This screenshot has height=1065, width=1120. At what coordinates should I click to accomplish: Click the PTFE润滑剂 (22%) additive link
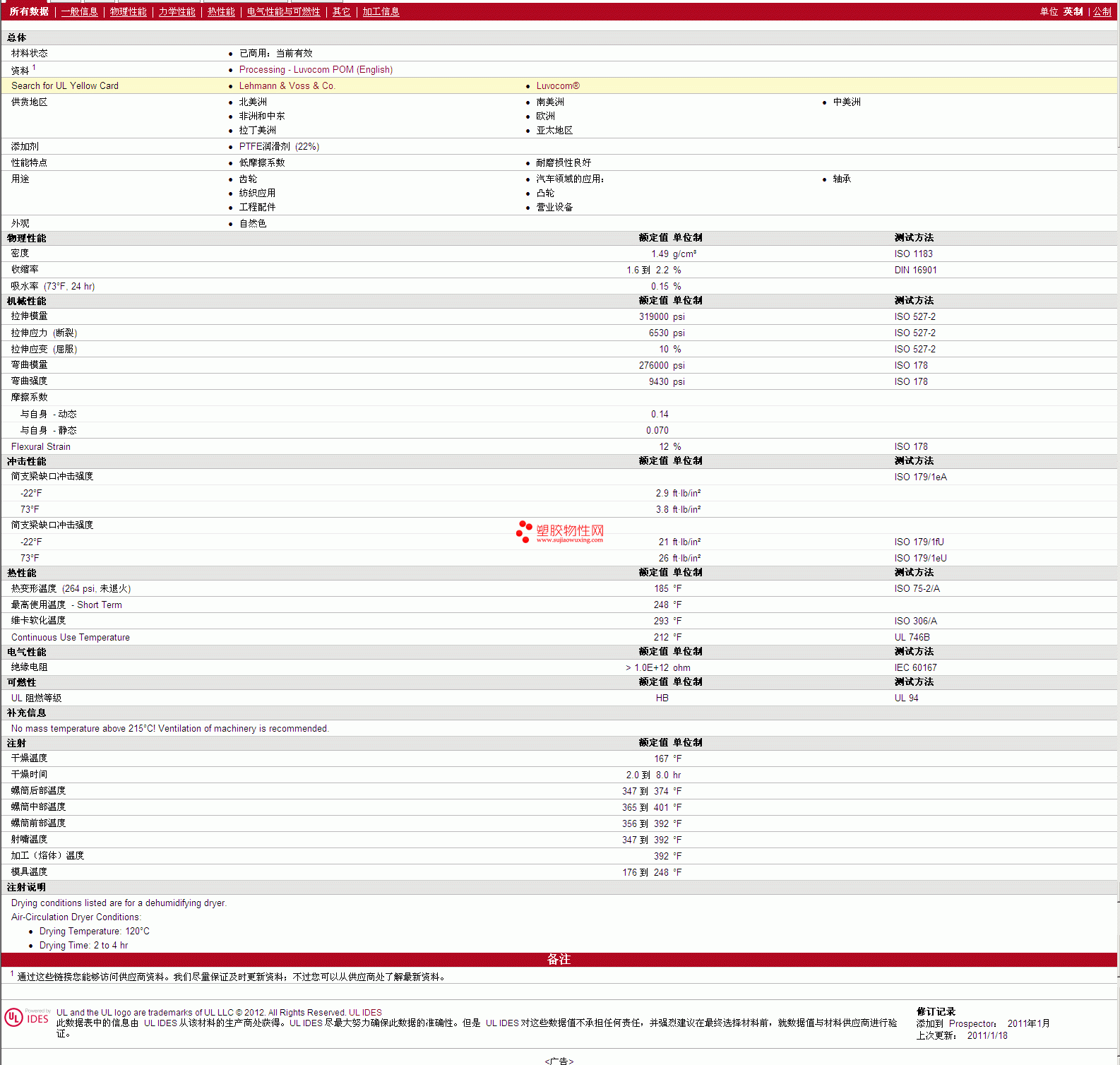pos(279,146)
